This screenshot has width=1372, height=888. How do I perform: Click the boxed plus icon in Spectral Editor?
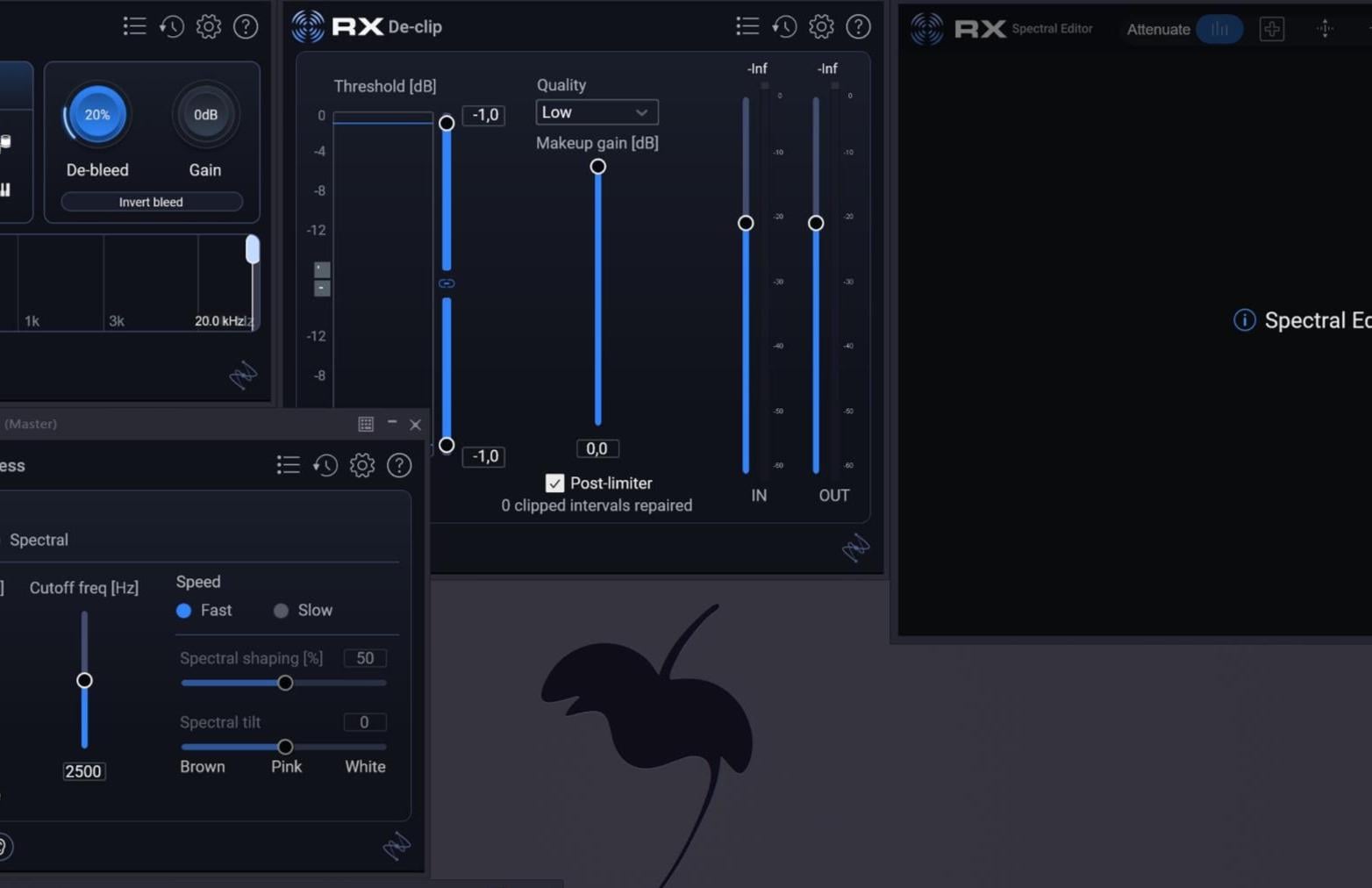pos(1272,29)
